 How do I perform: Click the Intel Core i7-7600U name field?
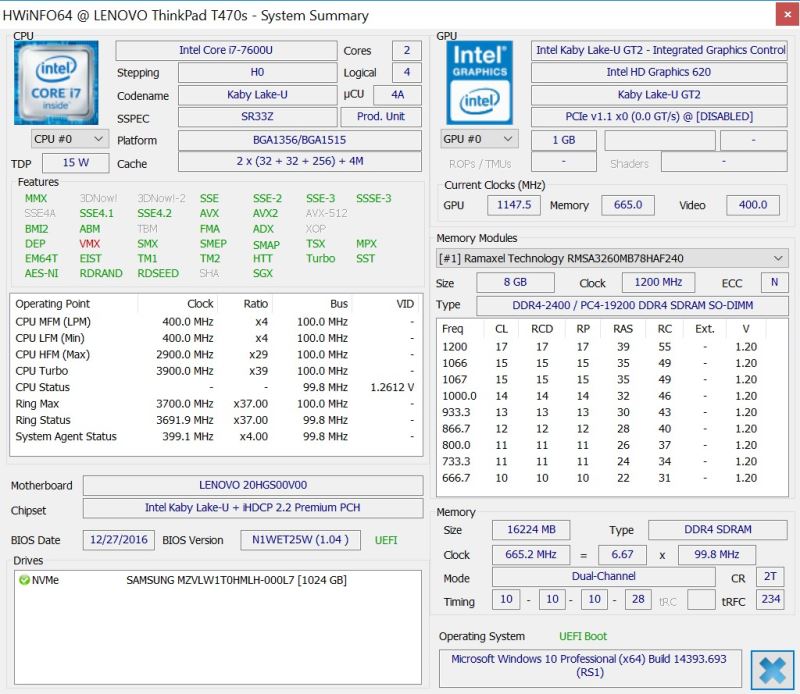pyautogui.click(x=226, y=50)
